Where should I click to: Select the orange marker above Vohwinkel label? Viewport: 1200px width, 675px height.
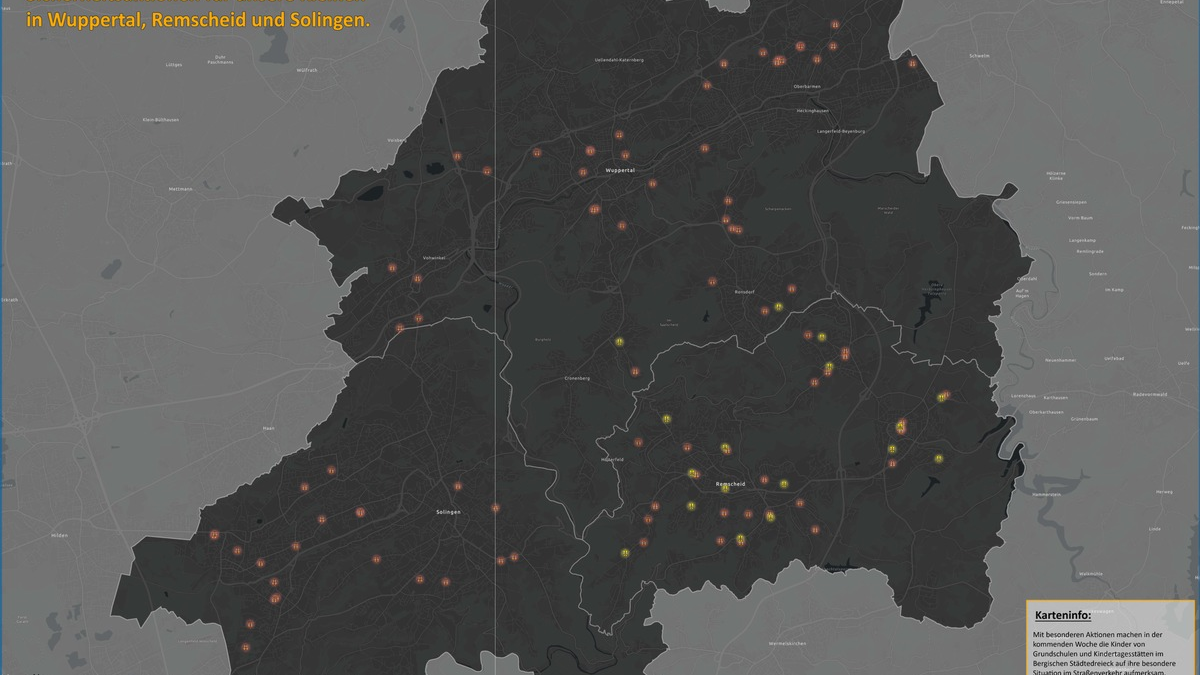392,267
